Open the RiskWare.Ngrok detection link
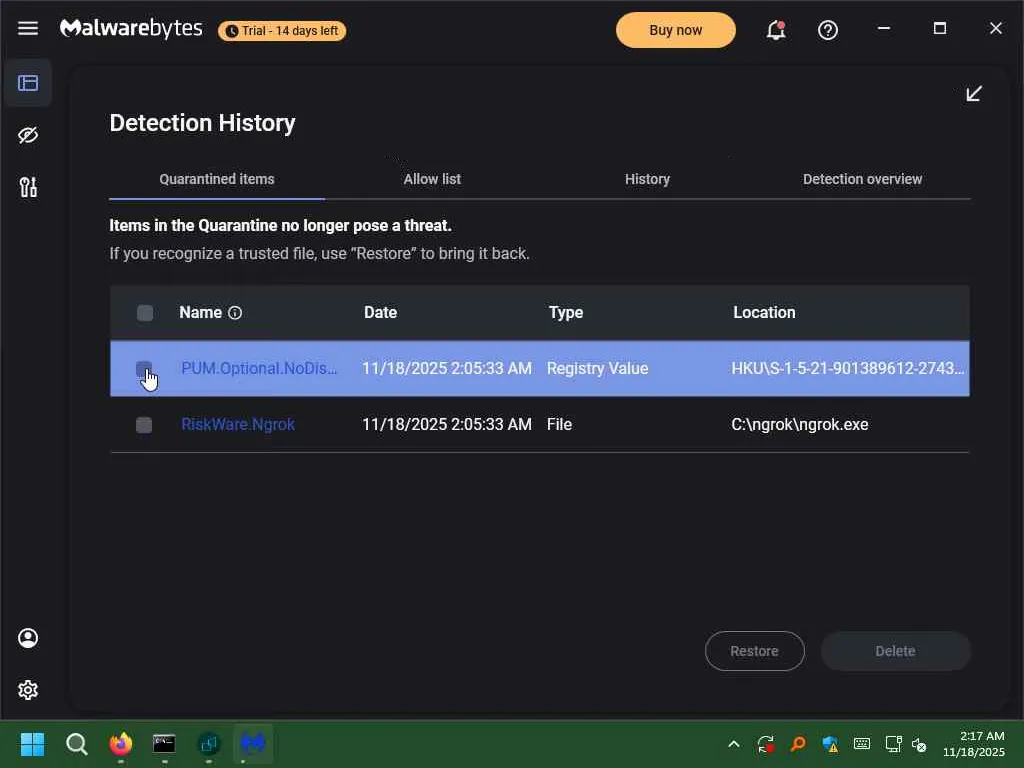 click(238, 424)
